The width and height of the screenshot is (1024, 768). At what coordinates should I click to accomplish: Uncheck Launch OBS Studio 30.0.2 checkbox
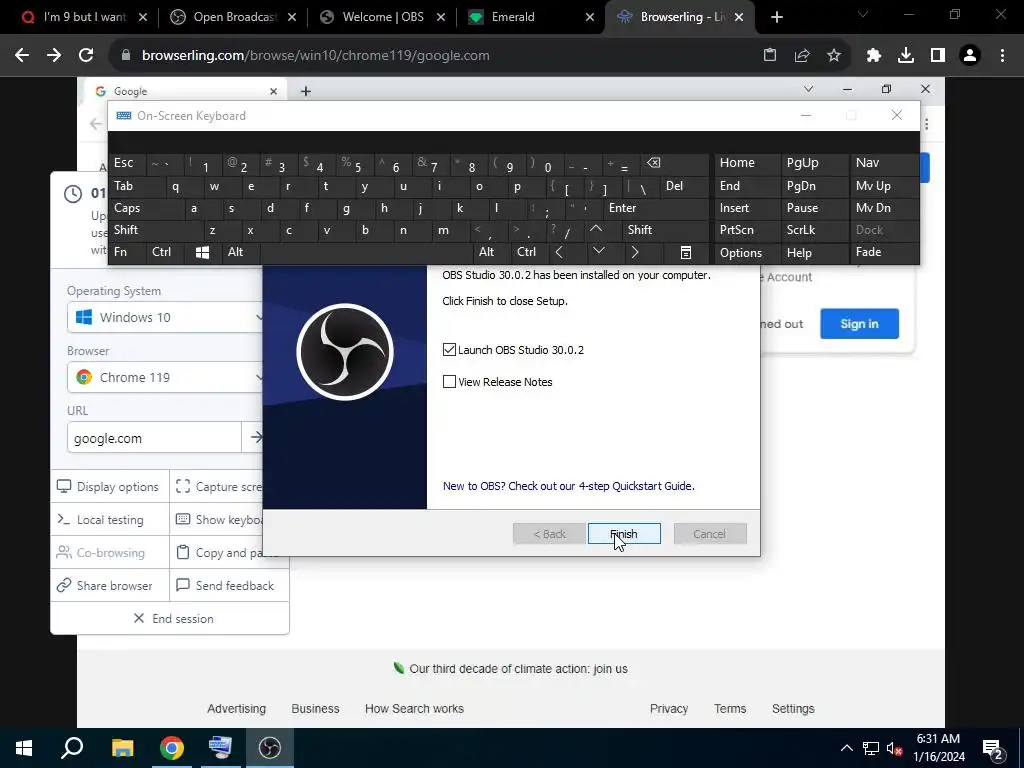tap(449, 349)
